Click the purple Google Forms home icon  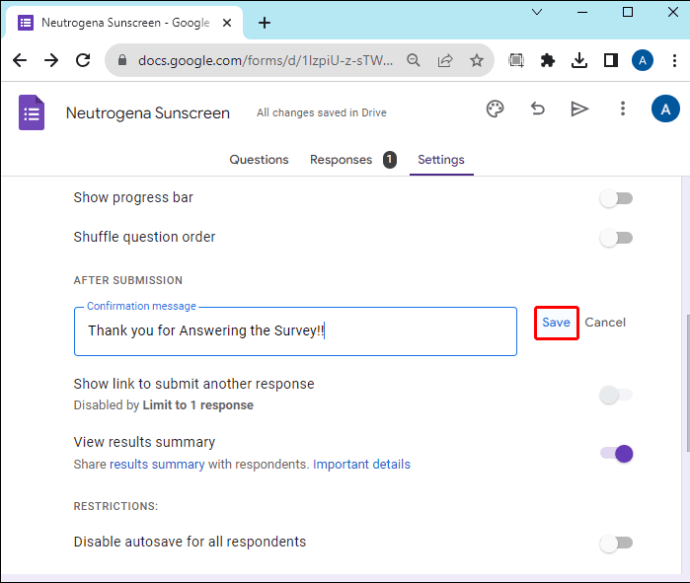click(x=31, y=113)
